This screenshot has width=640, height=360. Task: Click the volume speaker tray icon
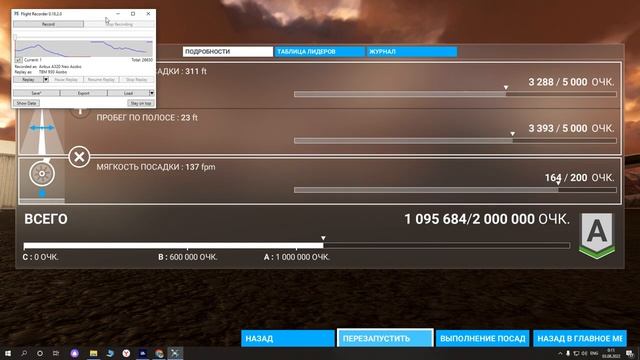tap(584, 353)
